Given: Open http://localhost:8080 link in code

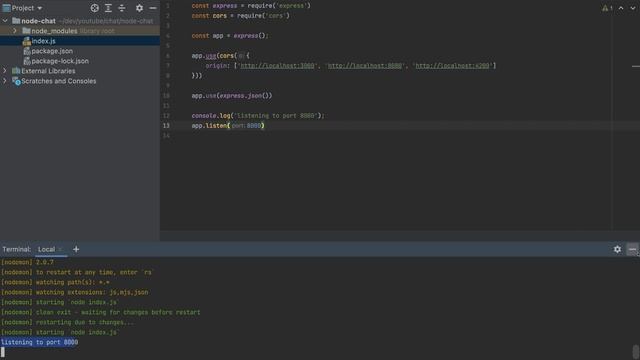Looking at the screenshot, I should (365, 65).
